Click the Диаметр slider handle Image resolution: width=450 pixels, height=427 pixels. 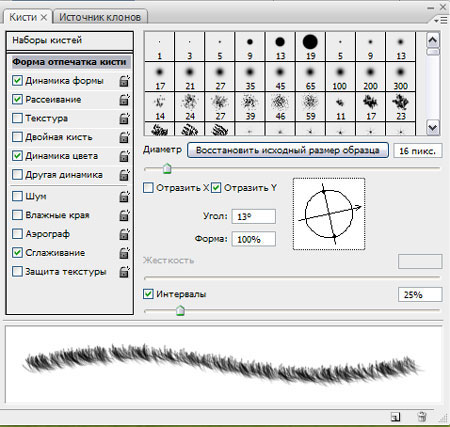[x=167, y=169]
